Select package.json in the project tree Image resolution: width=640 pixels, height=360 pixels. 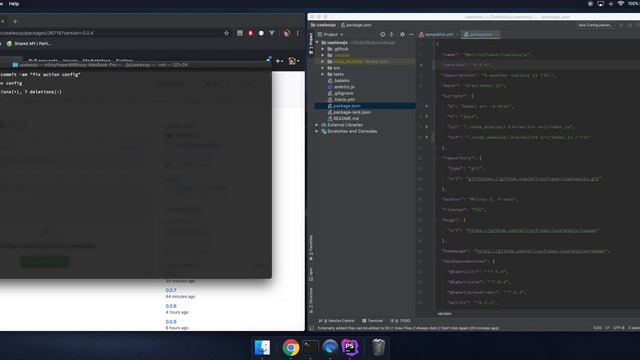(365, 106)
